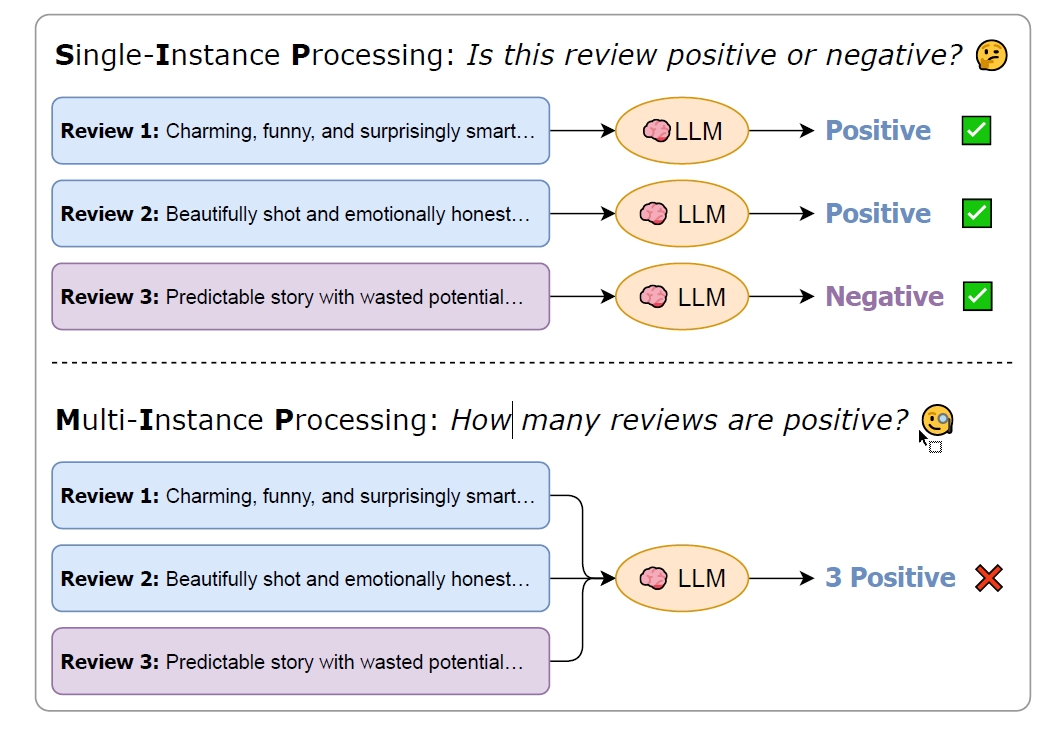The image size is (1062, 735).
Task: Click the monocle face emoji in the Multi-Instance heading
Action: click(937, 420)
